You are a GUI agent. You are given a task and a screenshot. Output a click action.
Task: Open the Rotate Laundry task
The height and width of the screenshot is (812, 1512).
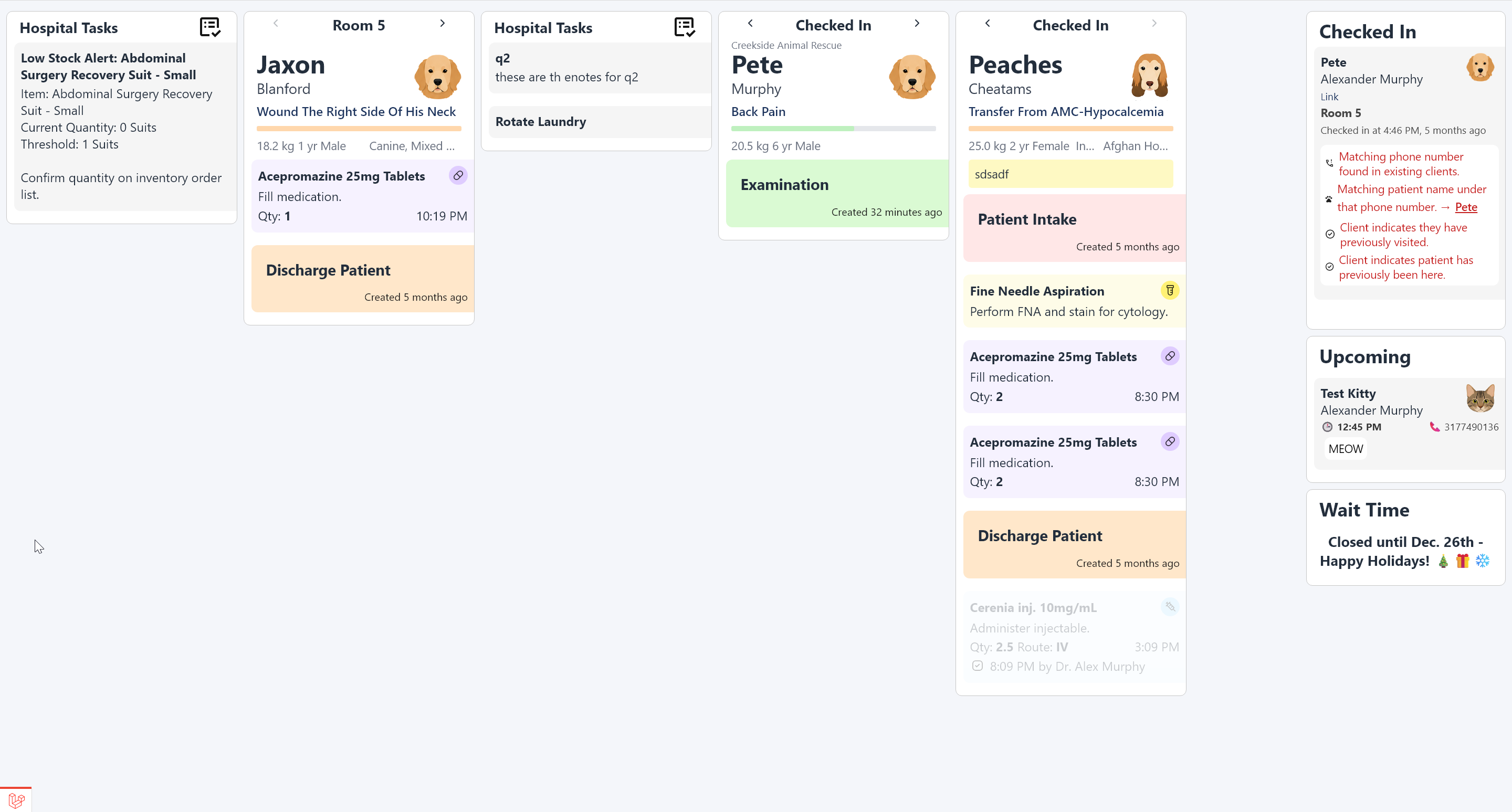coord(600,121)
